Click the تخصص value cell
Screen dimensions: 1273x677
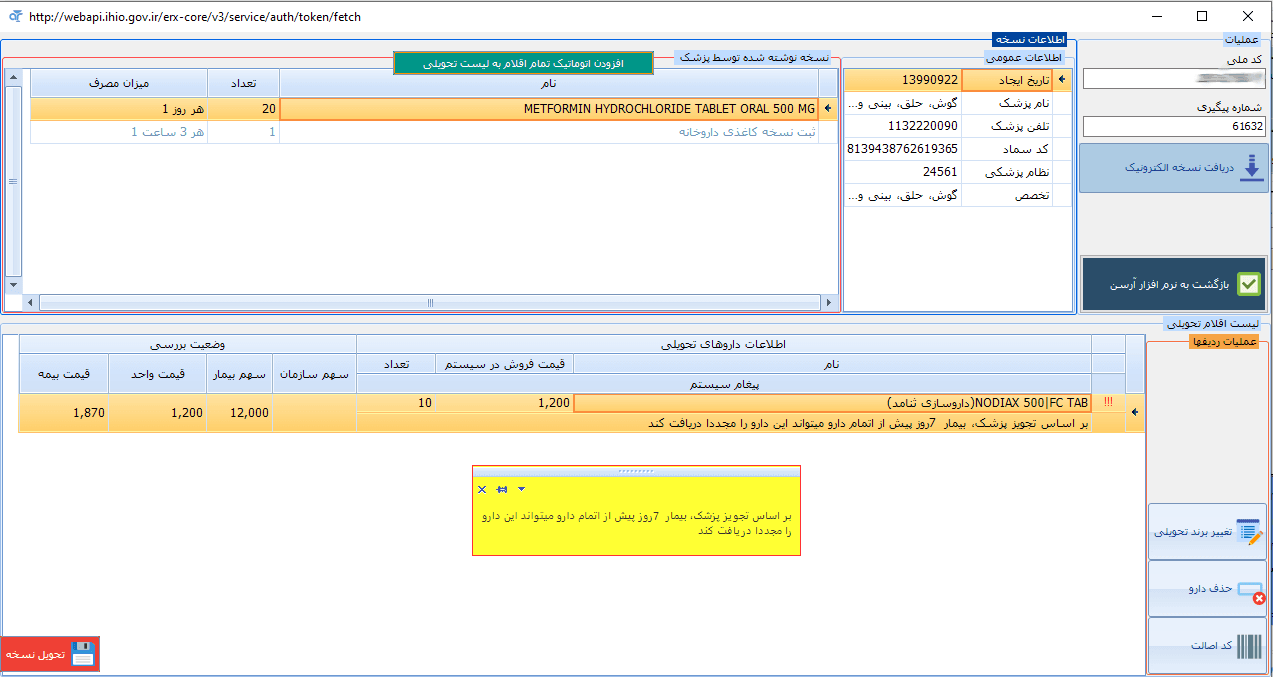click(903, 195)
